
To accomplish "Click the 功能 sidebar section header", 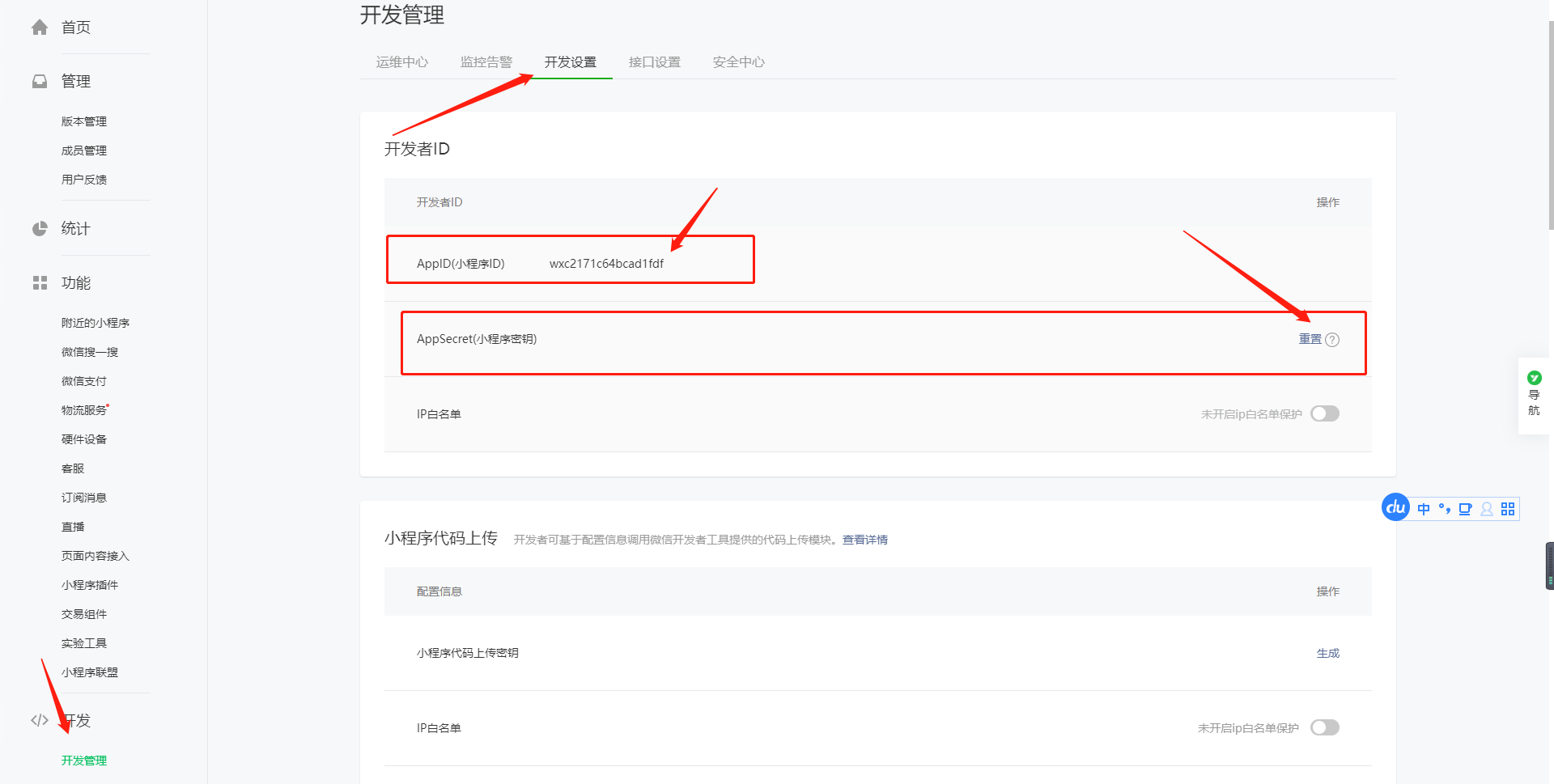I will 76,283.
